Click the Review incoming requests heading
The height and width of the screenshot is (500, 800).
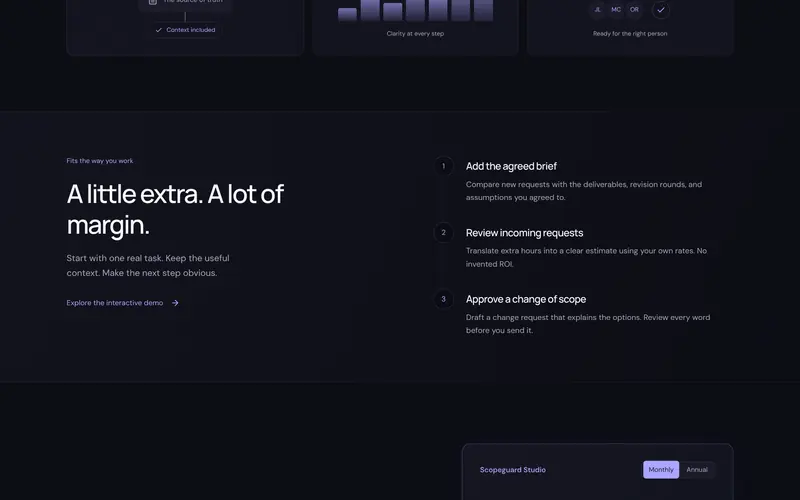coord(524,233)
